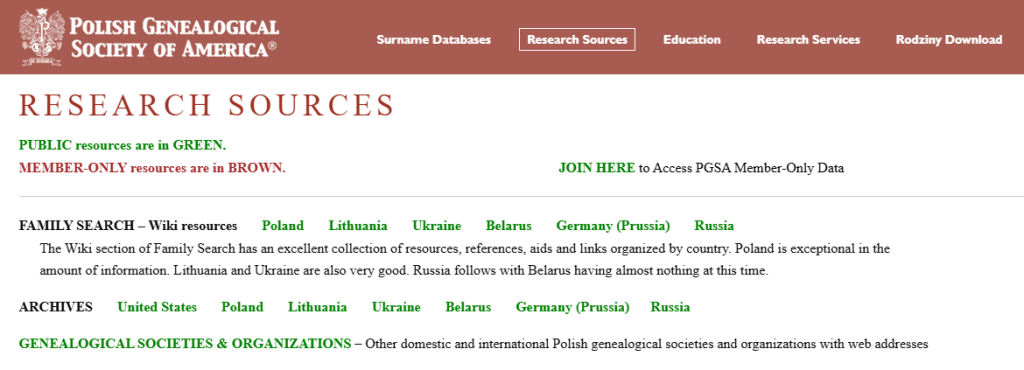The width and height of the screenshot is (1024, 370).
Task: Open the Research Services menu
Action: coord(808,40)
